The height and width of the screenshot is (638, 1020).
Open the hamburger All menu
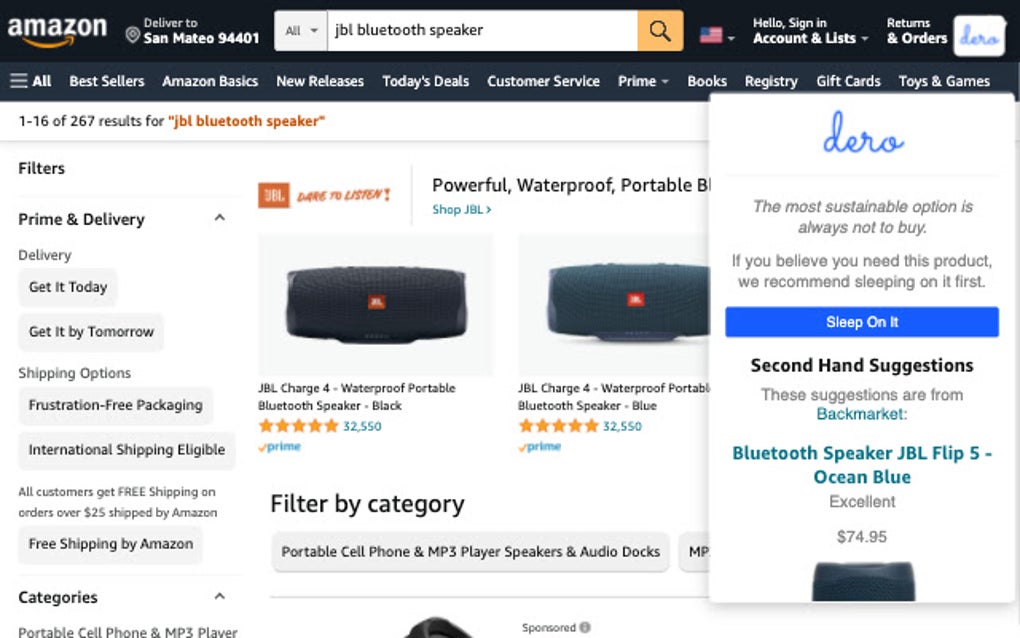coord(27,80)
